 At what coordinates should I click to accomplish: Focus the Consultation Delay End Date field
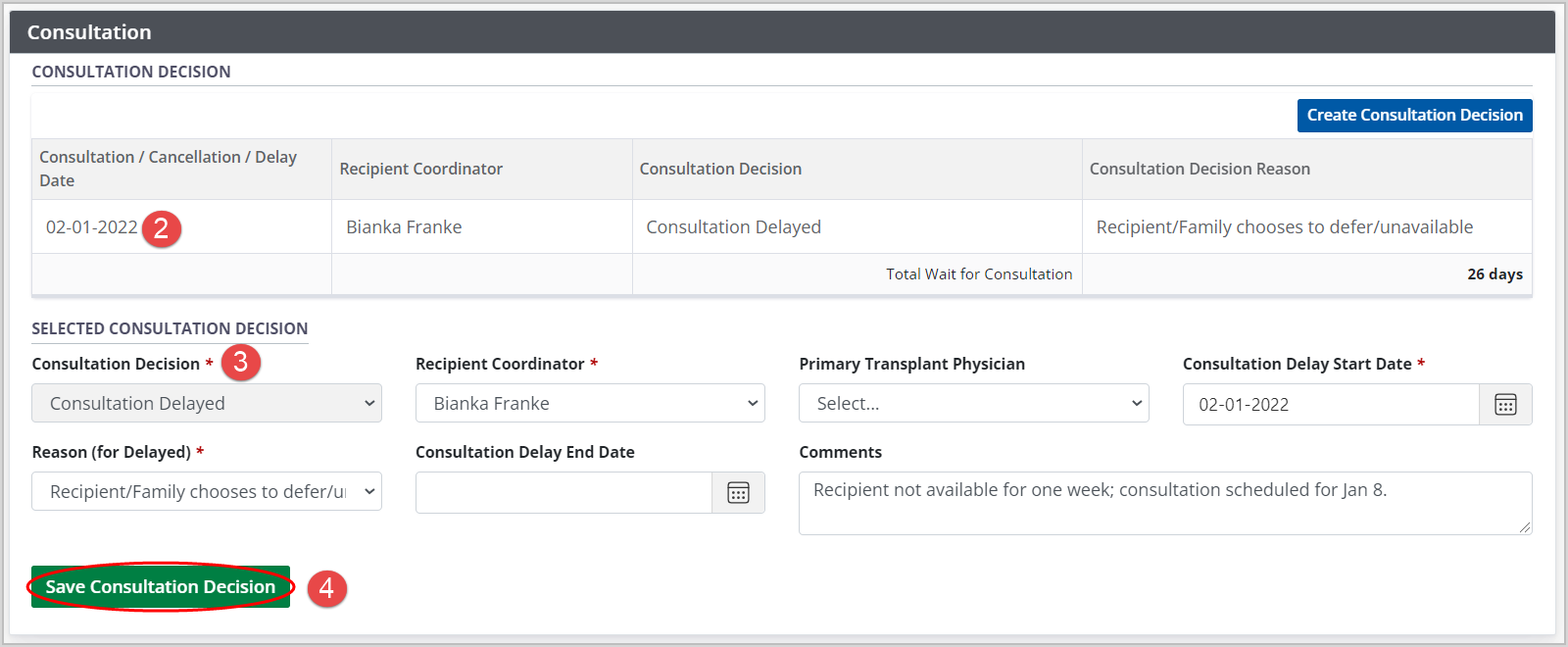click(563, 493)
